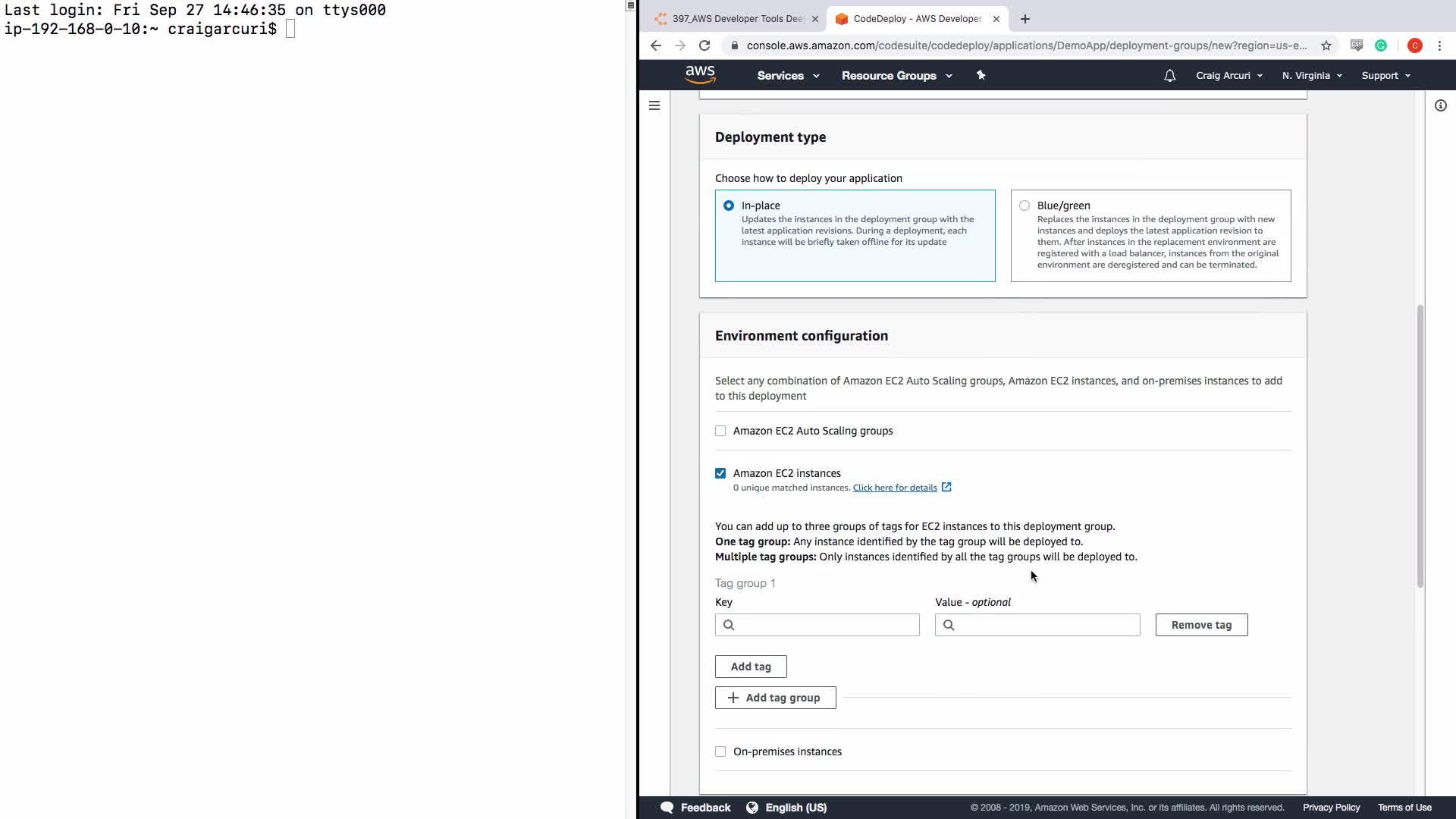
Task: Reload the browser page
Action: 704,45
